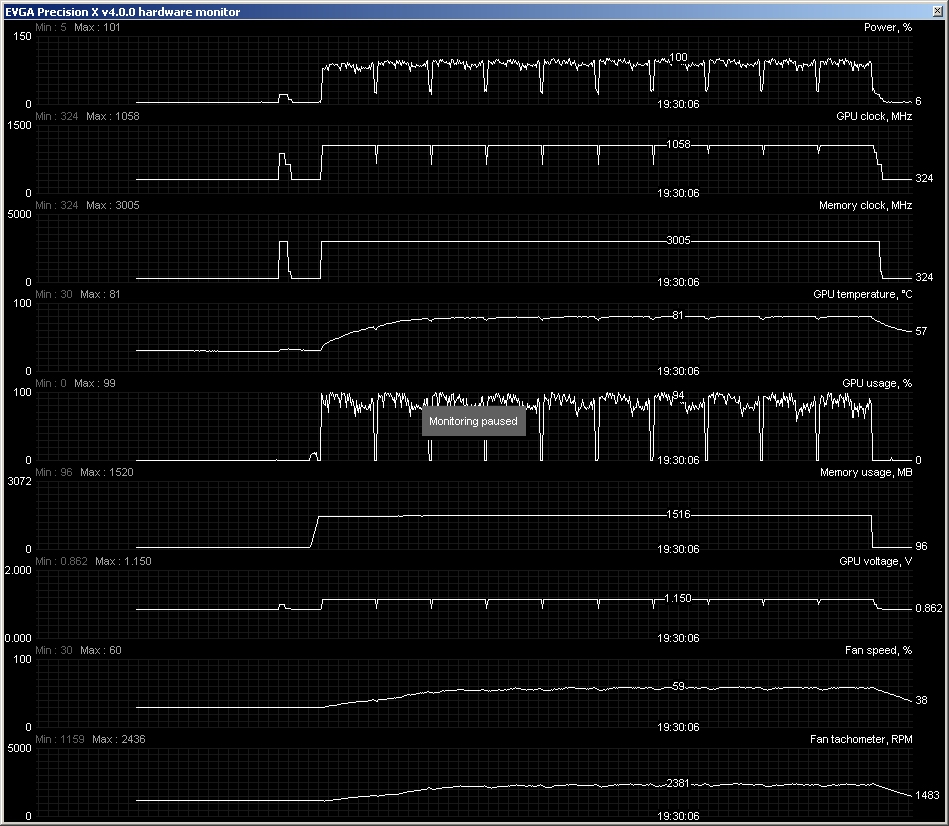The width and height of the screenshot is (949, 826).
Task: Click the 'Min : 324 Max : 3005' stats
Action: [x=87, y=205]
